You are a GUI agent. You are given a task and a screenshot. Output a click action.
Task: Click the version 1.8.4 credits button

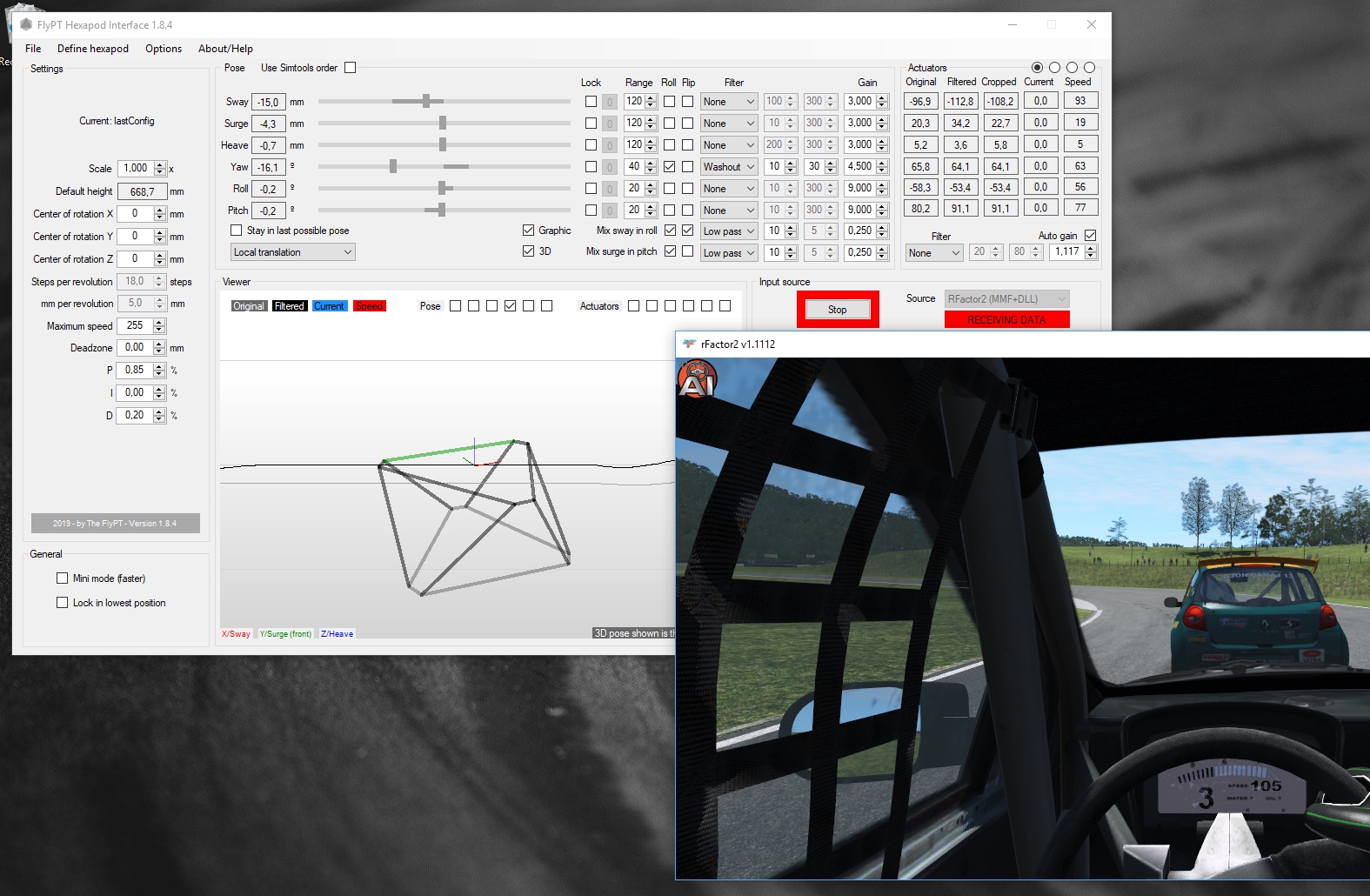click(x=115, y=523)
